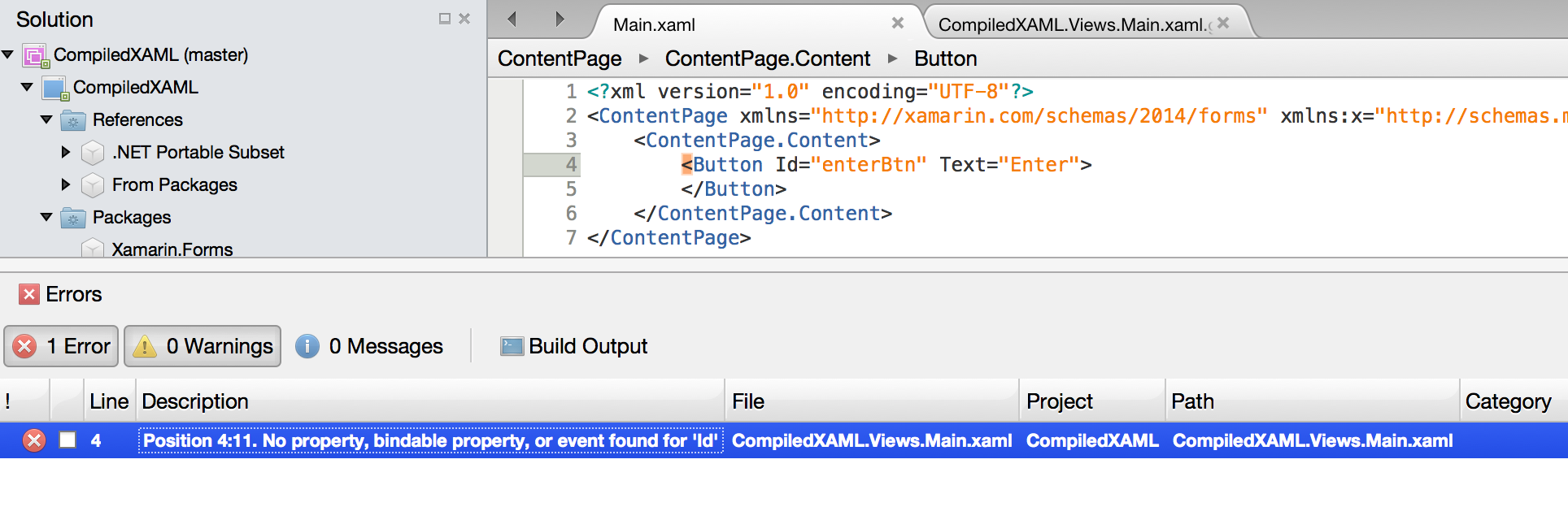Toggle the 1 Error filter
The height and width of the screenshot is (507, 1568).
62,346
